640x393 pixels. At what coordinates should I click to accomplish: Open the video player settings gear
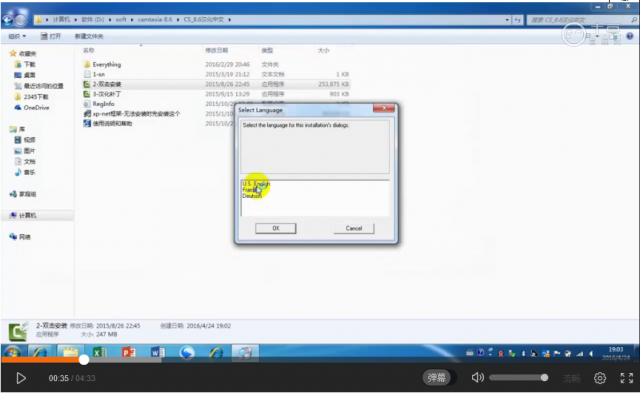pyautogui.click(x=600, y=378)
